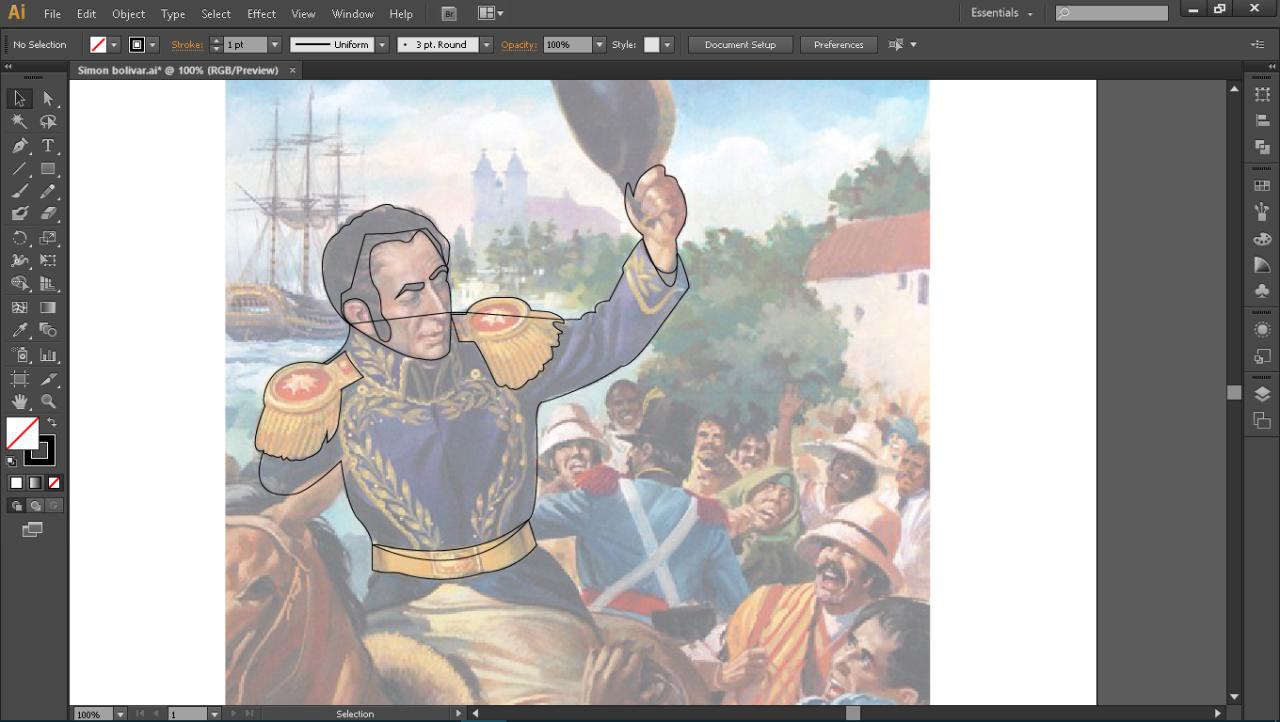The height and width of the screenshot is (722, 1280).
Task: Click the Opacity panel link
Action: (519, 45)
